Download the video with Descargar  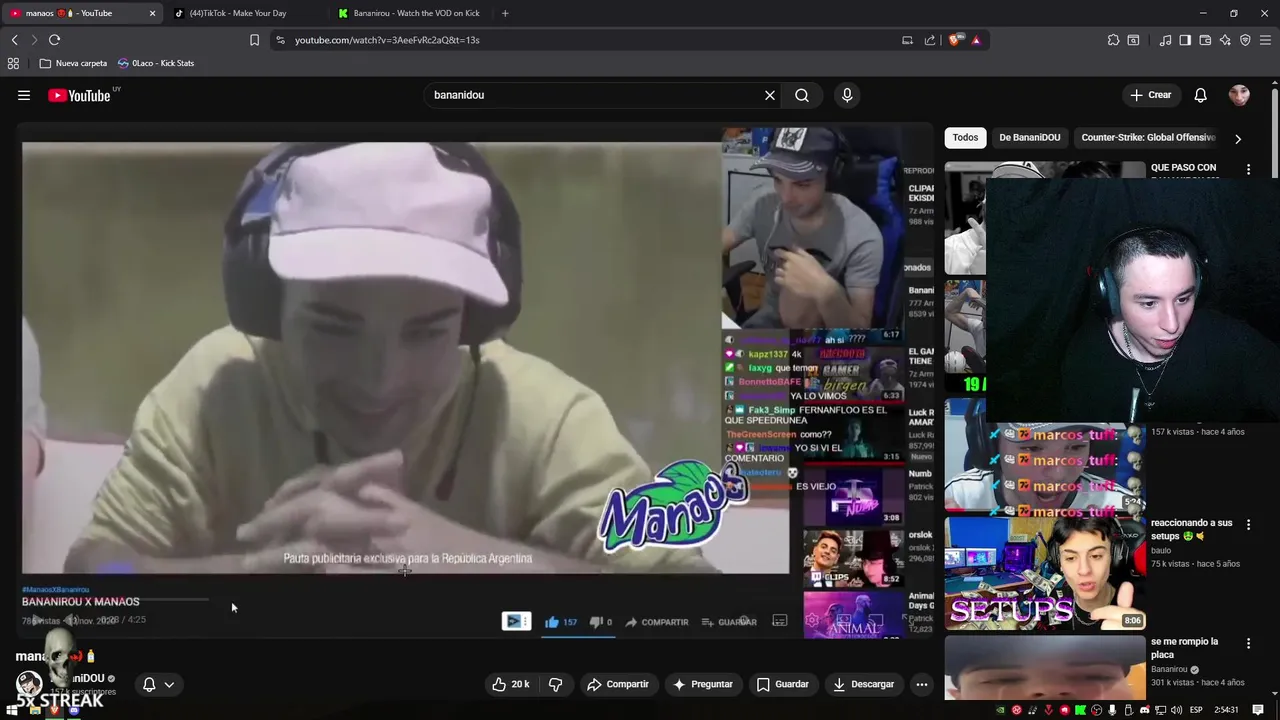tap(863, 684)
